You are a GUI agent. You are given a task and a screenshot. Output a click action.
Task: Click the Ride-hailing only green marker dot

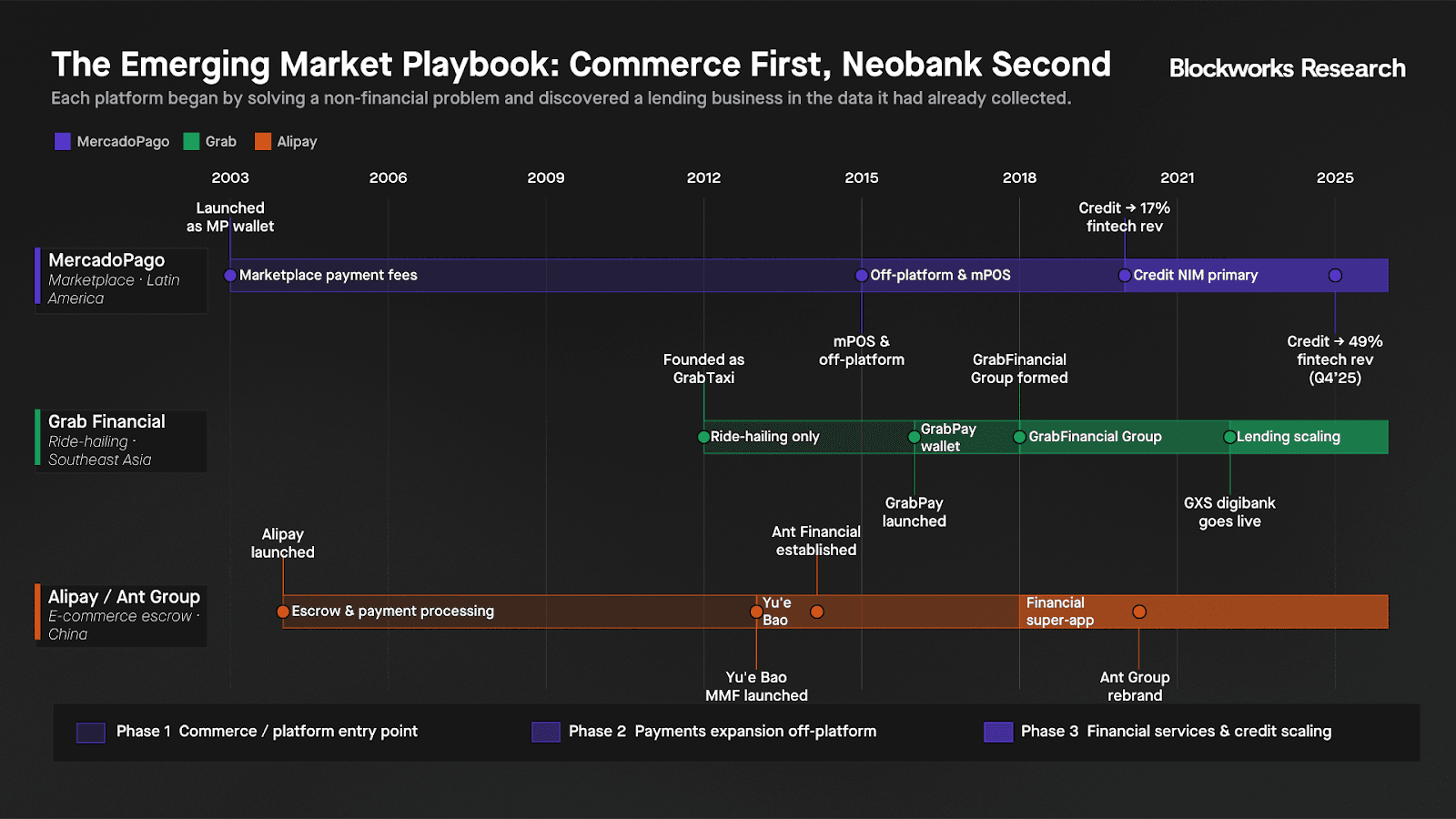click(x=703, y=437)
